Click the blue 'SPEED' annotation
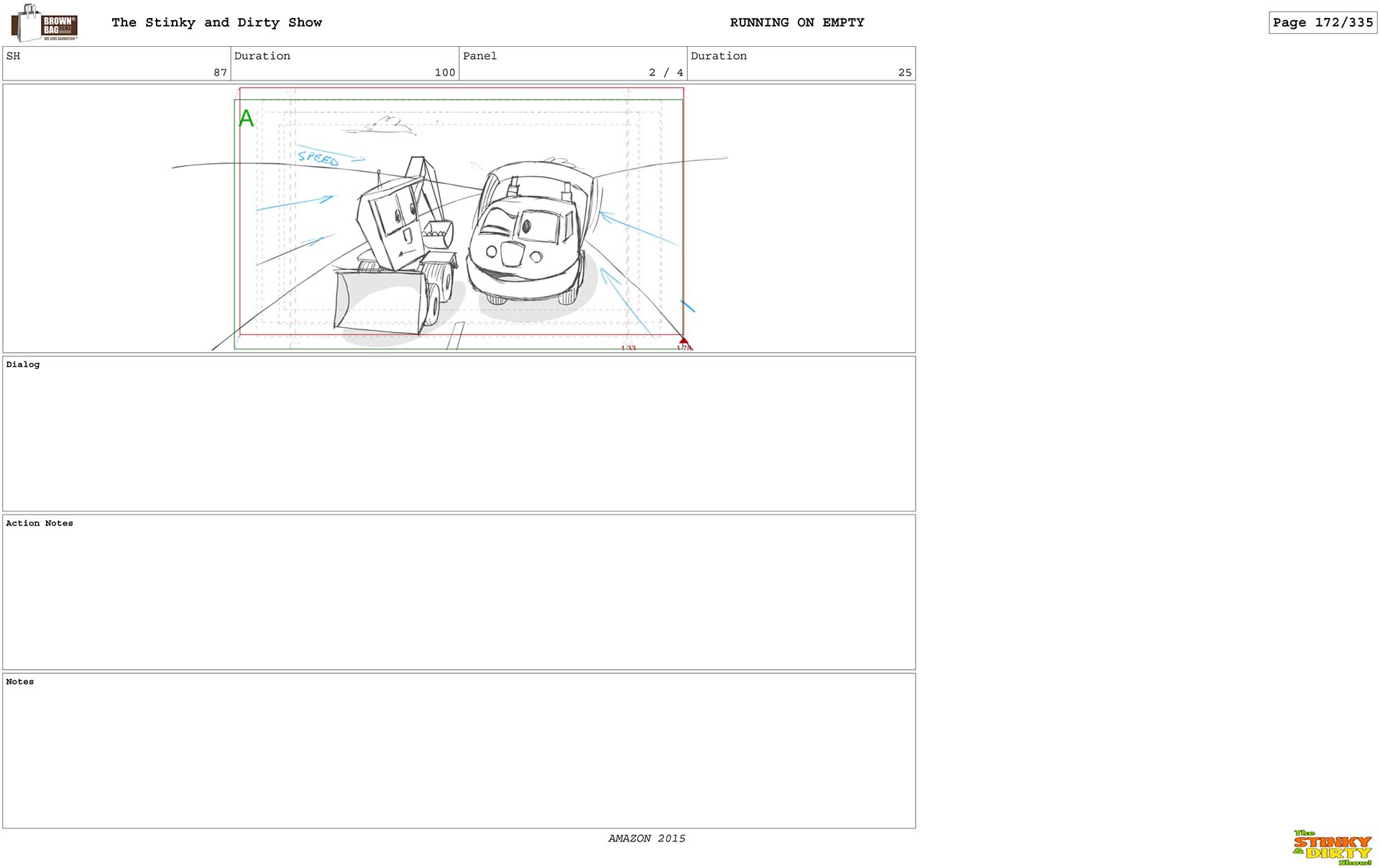 (318, 158)
